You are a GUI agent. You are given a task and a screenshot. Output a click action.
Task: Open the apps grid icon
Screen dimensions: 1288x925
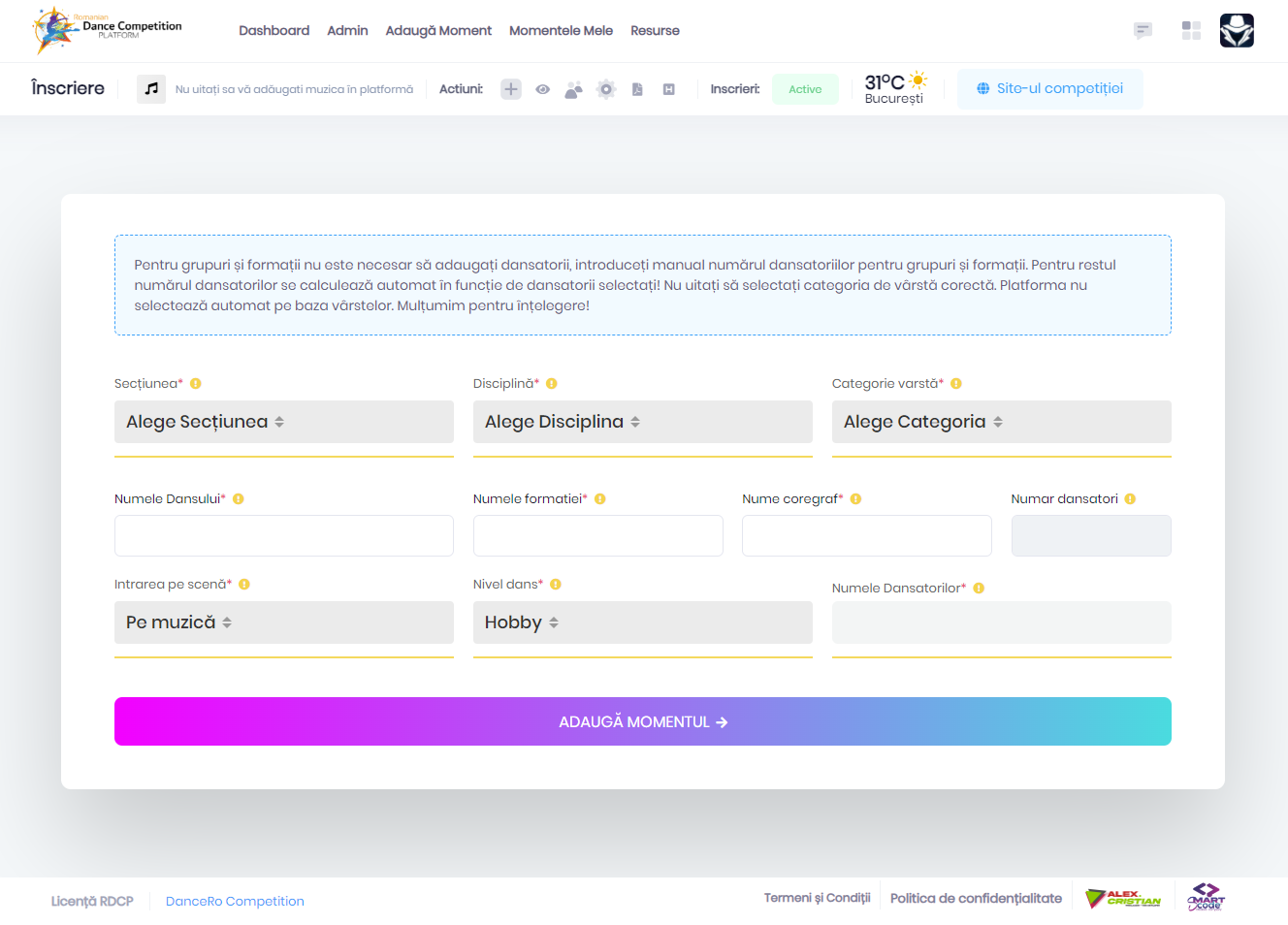click(x=1191, y=31)
